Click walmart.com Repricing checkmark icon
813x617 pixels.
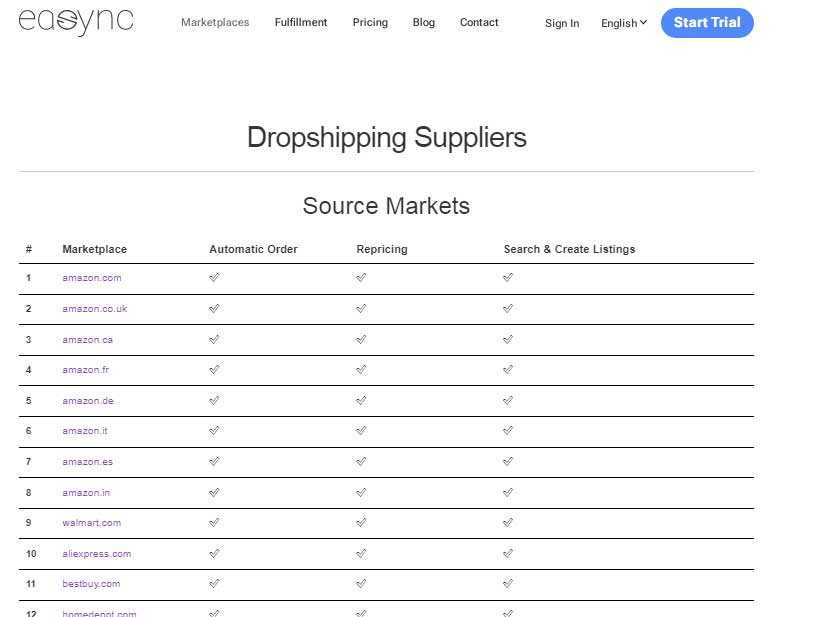point(361,523)
